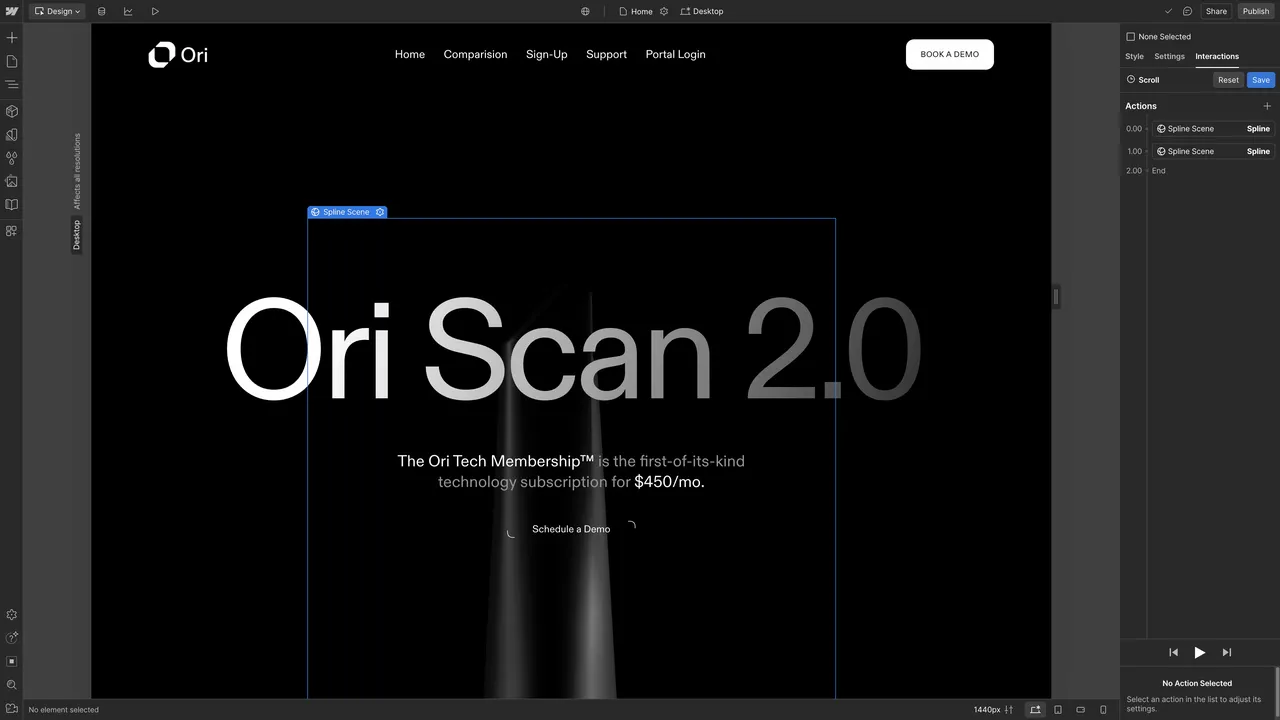Open the Pages panel
The image size is (1280, 720).
pyautogui.click(x=12, y=61)
